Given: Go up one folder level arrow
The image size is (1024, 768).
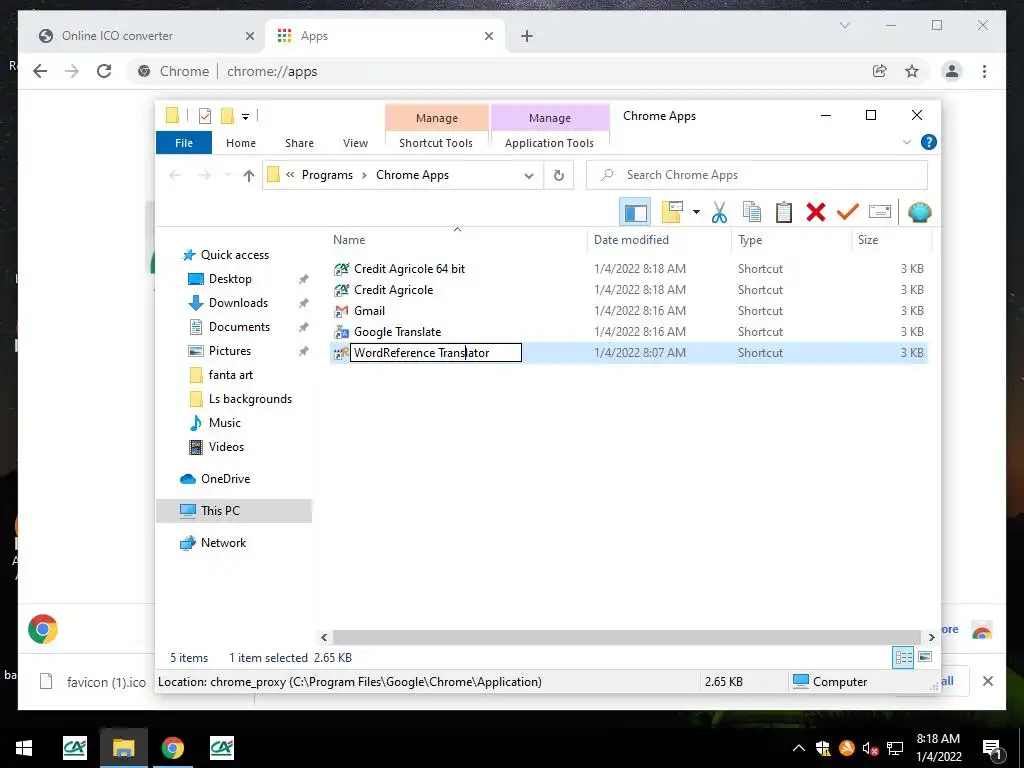Looking at the screenshot, I should pyautogui.click(x=248, y=175).
